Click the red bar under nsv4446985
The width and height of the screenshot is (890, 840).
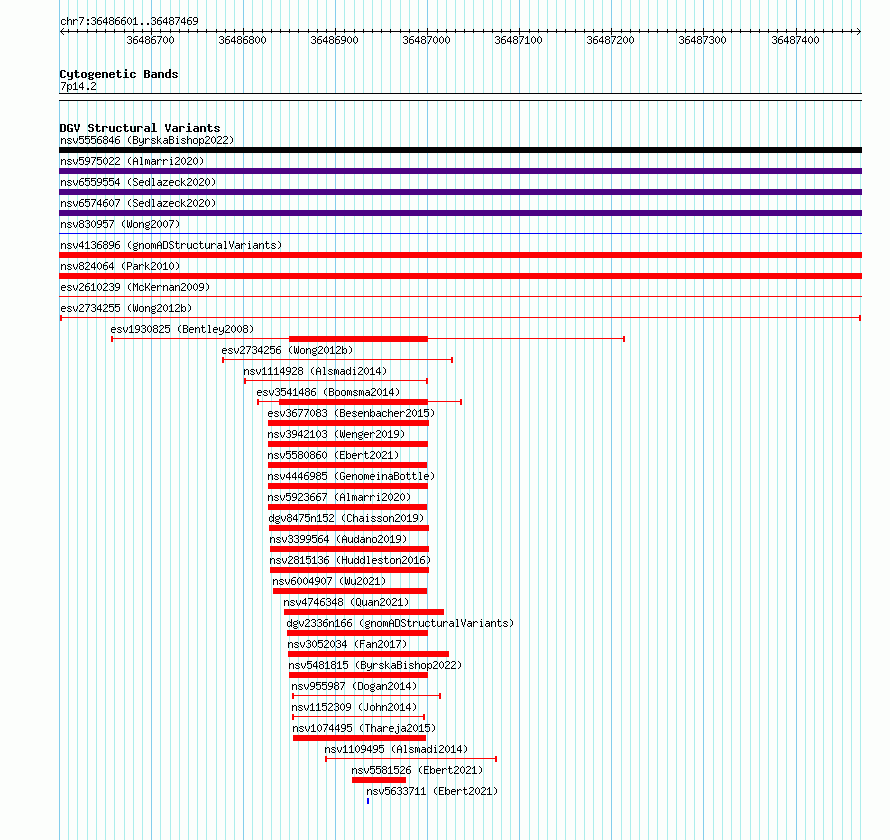(347, 486)
